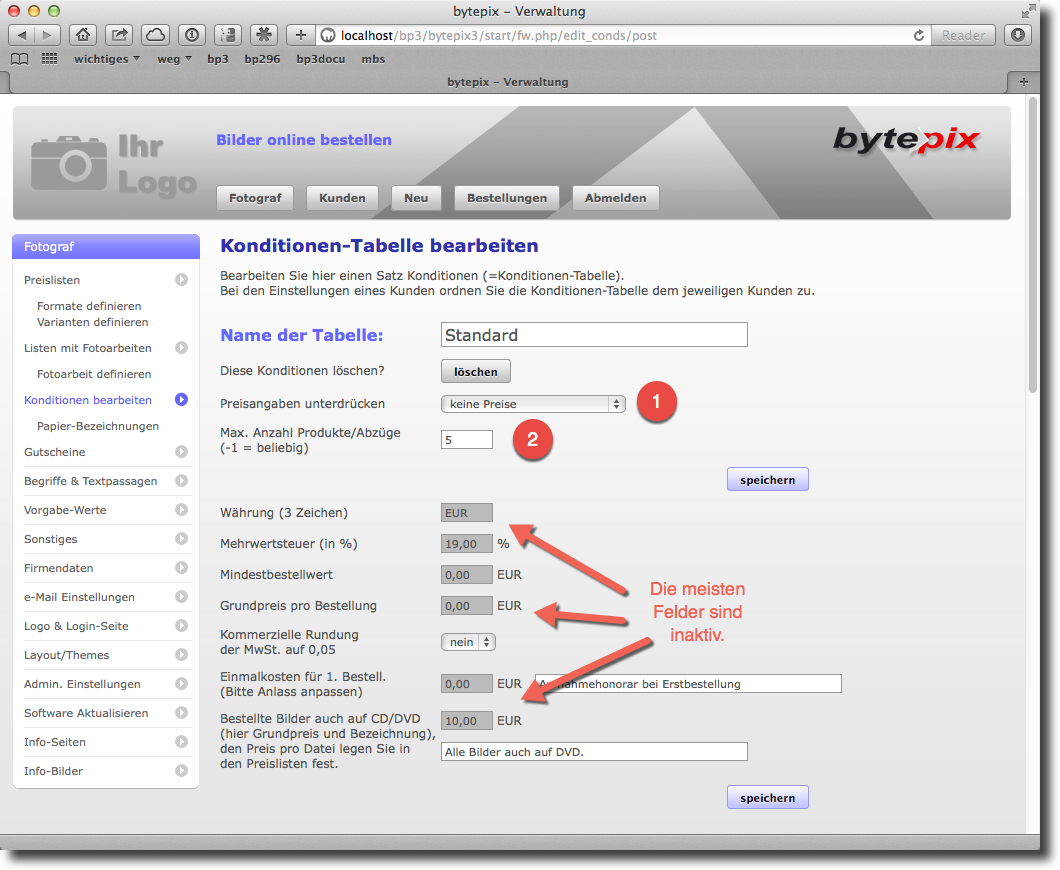Open the Top Sites grid icon
1060x870 pixels.
[x=49, y=59]
